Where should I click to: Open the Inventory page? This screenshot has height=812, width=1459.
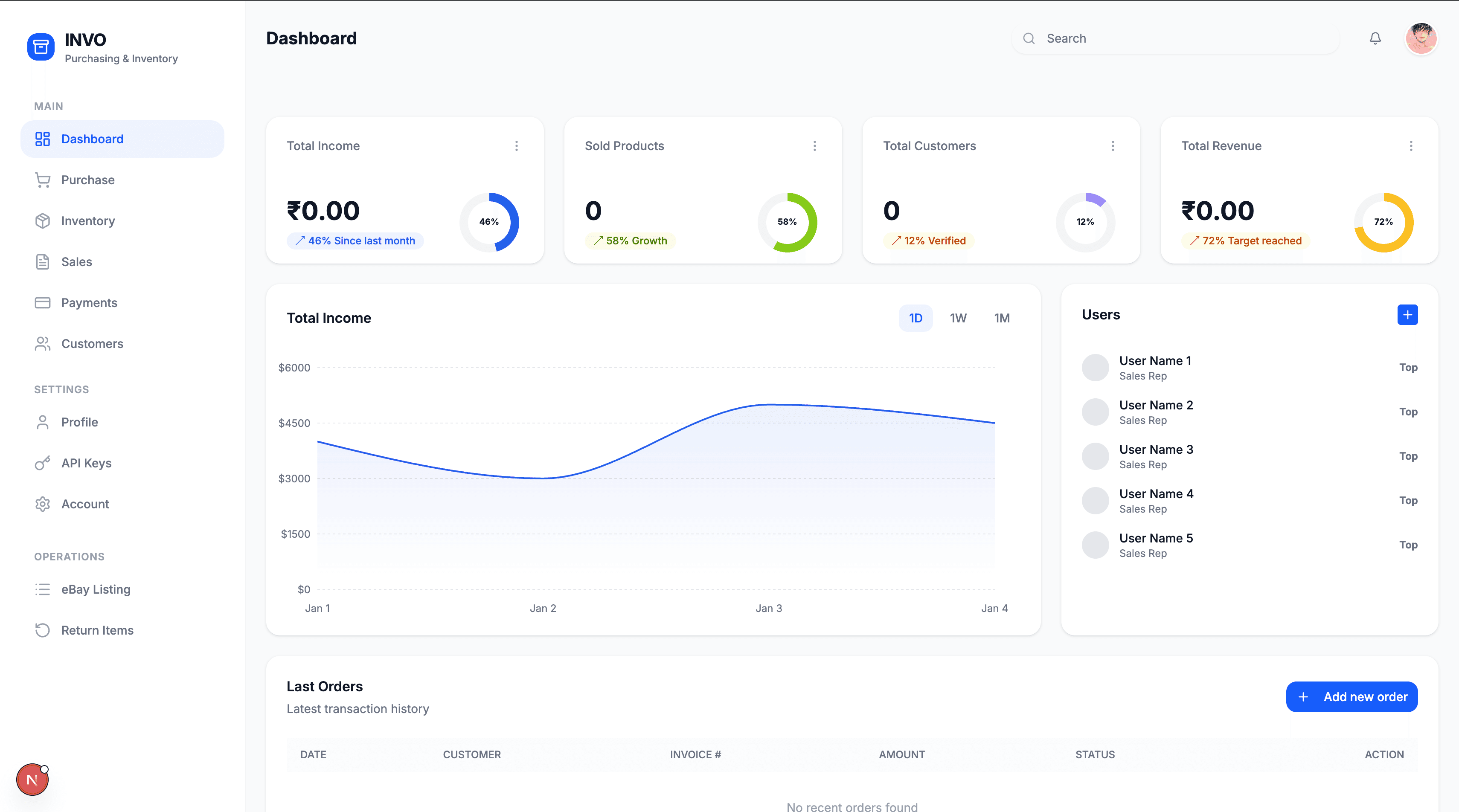[x=122, y=221]
